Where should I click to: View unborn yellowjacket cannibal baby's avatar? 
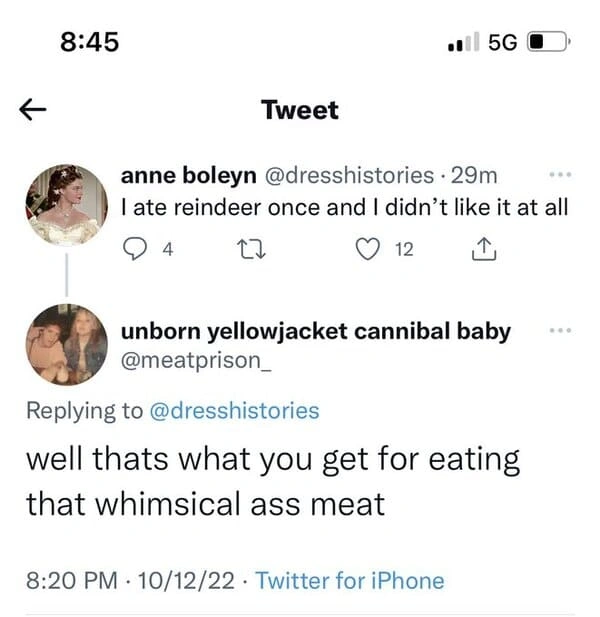coord(66,345)
